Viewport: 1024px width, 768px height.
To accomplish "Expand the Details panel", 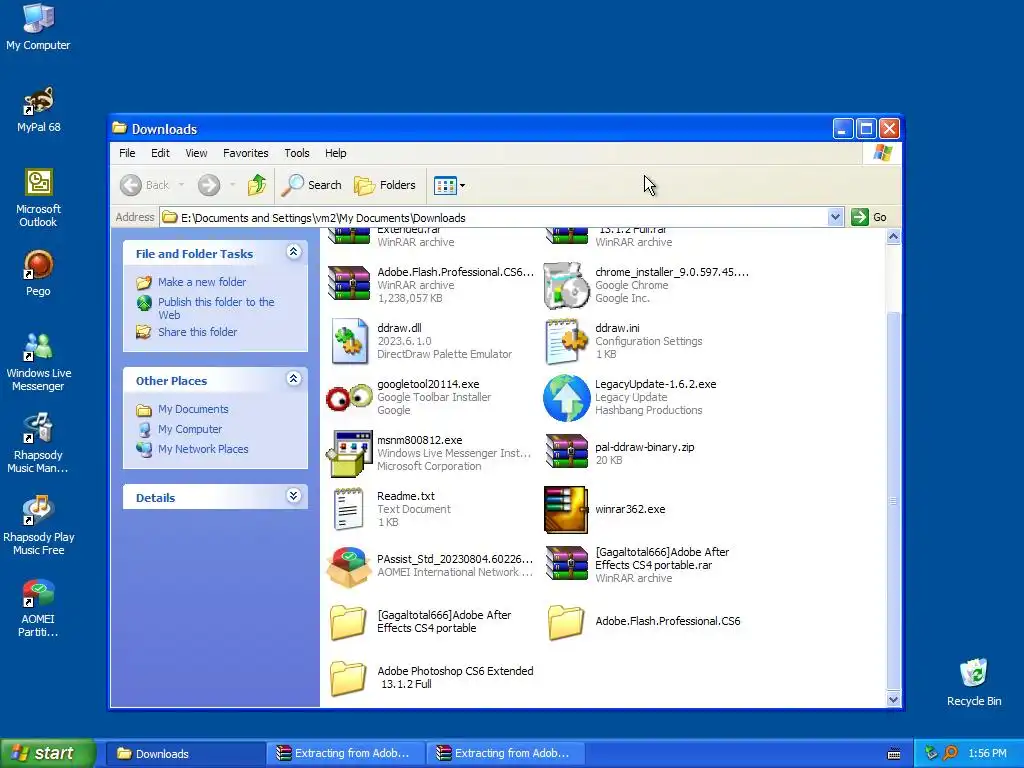I will (x=294, y=496).
